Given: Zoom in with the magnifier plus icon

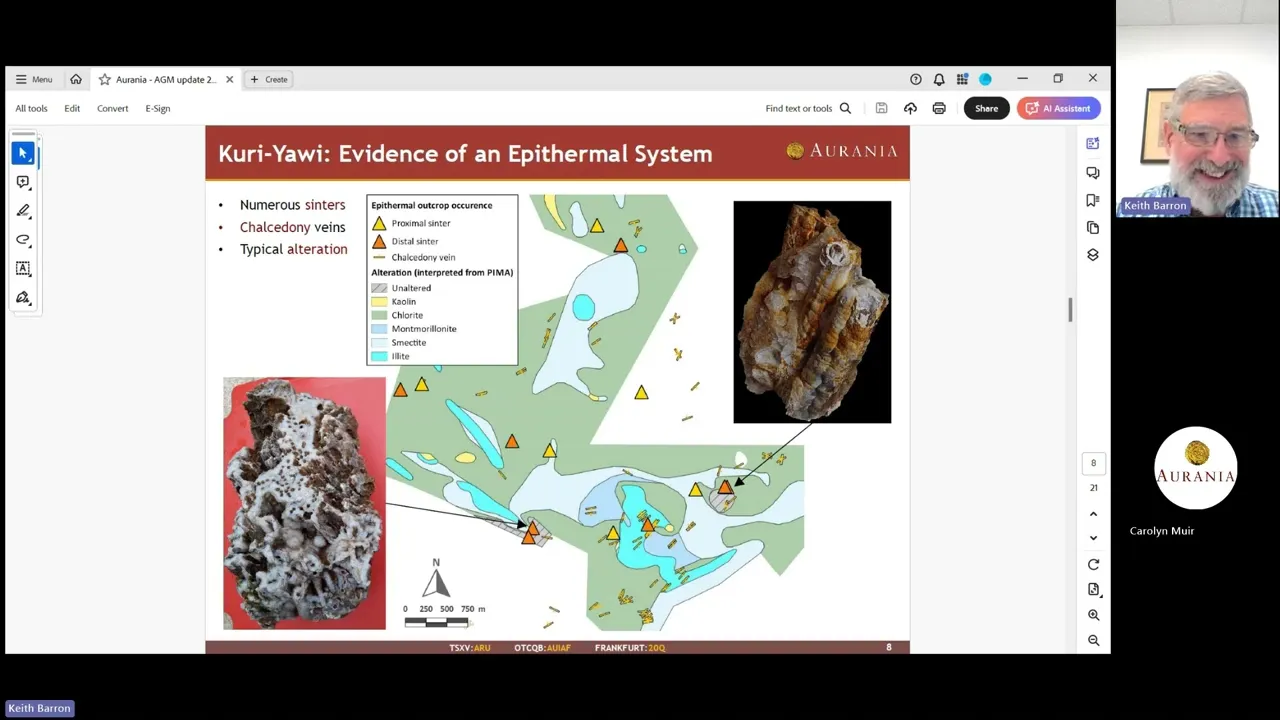Looking at the screenshot, I should click(1093, 615).
